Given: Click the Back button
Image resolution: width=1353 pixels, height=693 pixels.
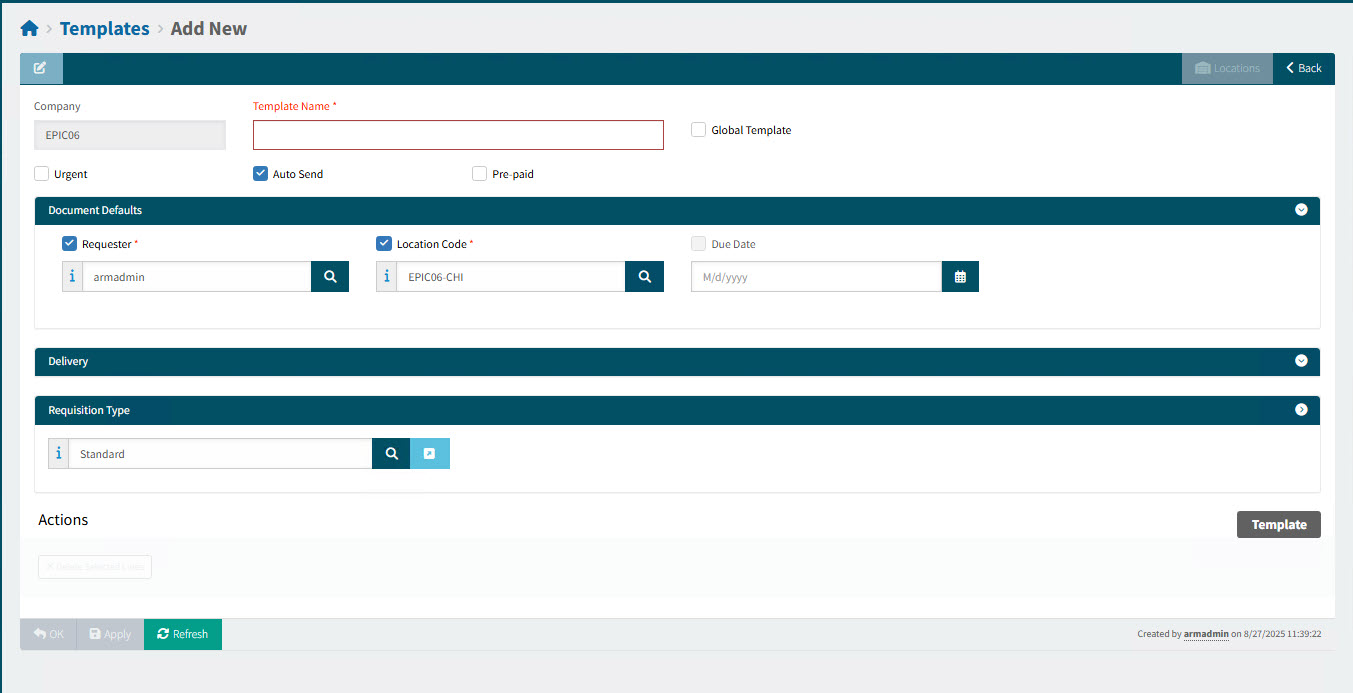Looking at the screenshot, I should click(1303, 67).
